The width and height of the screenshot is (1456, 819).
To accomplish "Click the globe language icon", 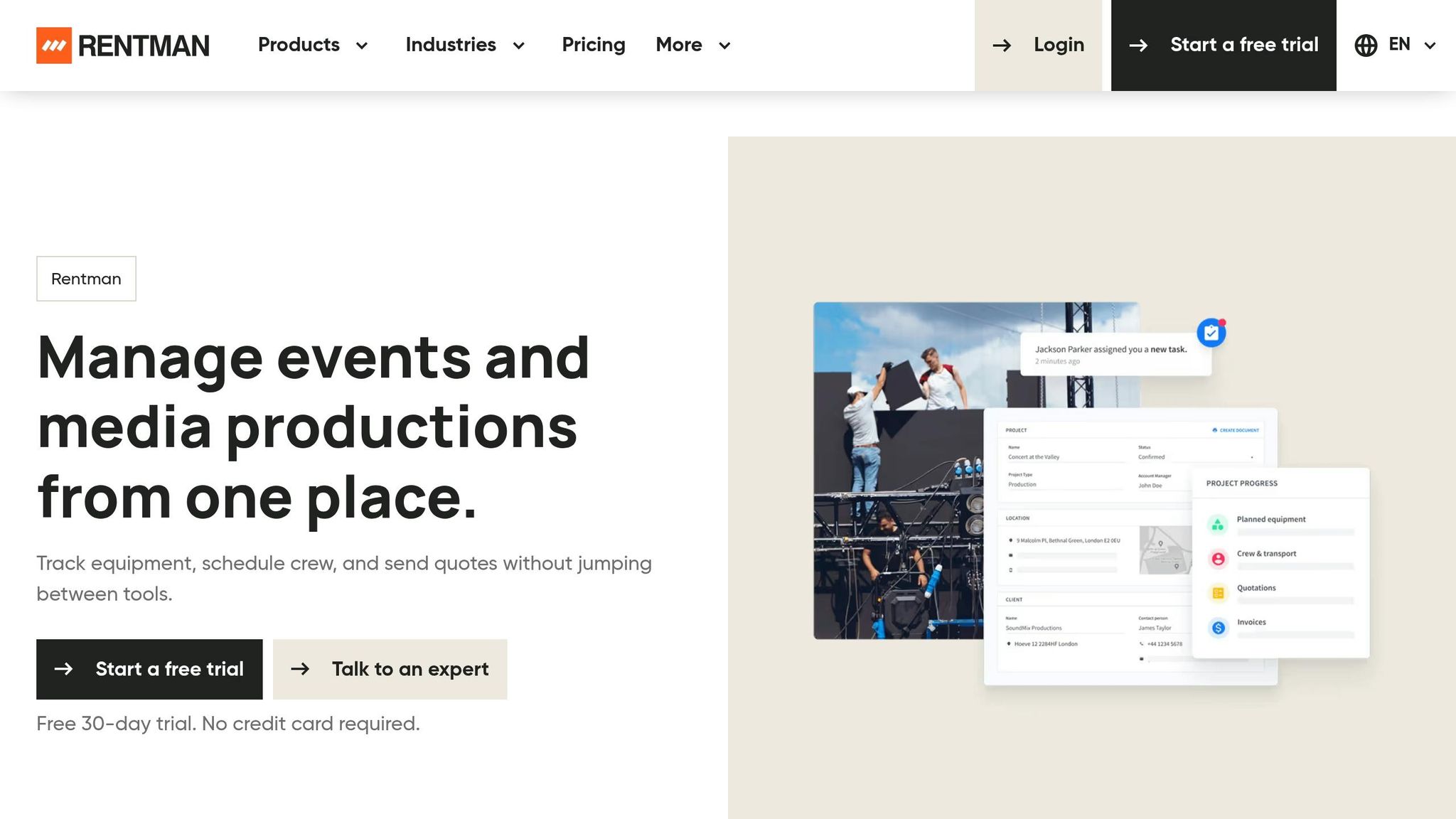I will pyautogui.click(x=1366, y=45).
